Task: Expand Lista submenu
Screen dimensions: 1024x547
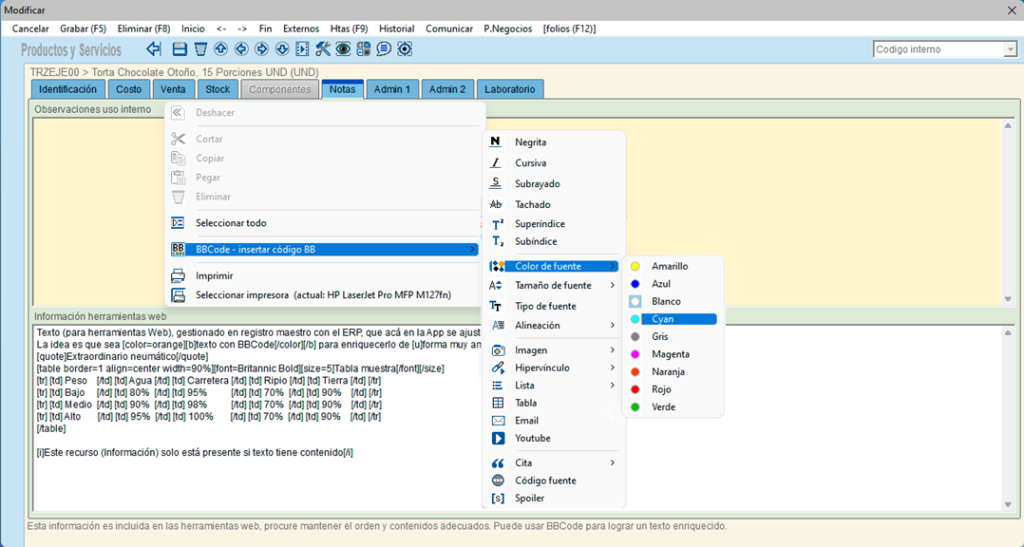Action: [553, 386]
